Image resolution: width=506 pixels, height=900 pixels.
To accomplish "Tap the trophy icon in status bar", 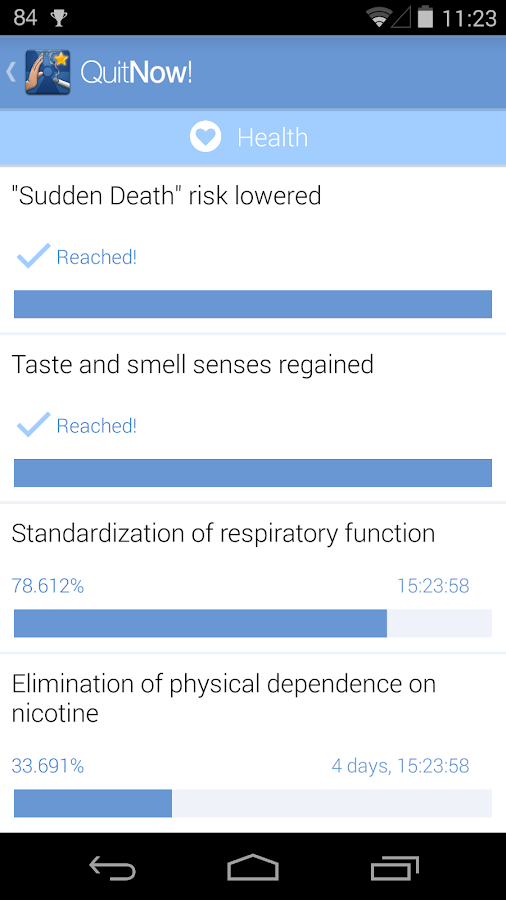I will [59, 18].
